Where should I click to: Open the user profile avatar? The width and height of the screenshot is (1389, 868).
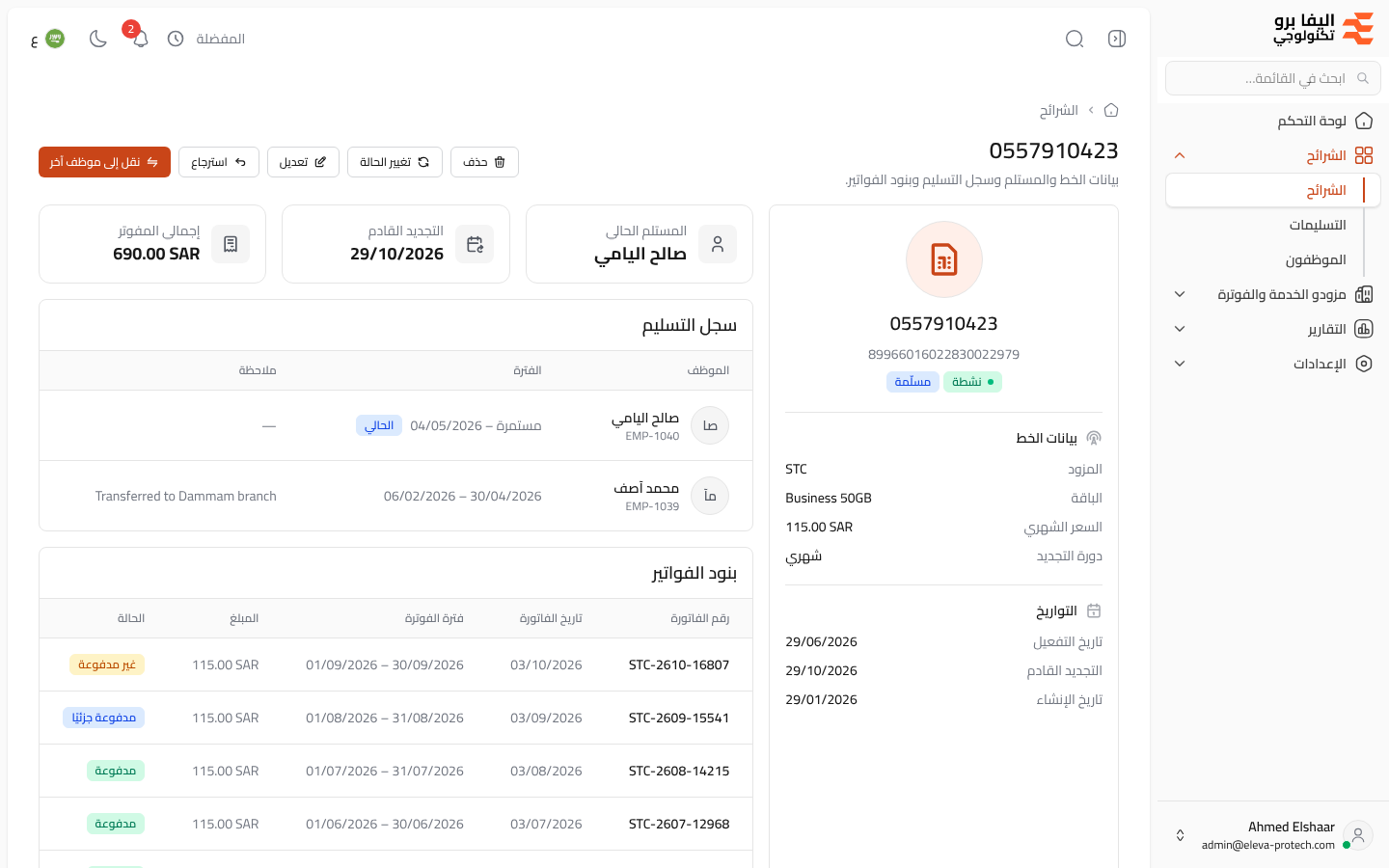(x=1358, y=835)
